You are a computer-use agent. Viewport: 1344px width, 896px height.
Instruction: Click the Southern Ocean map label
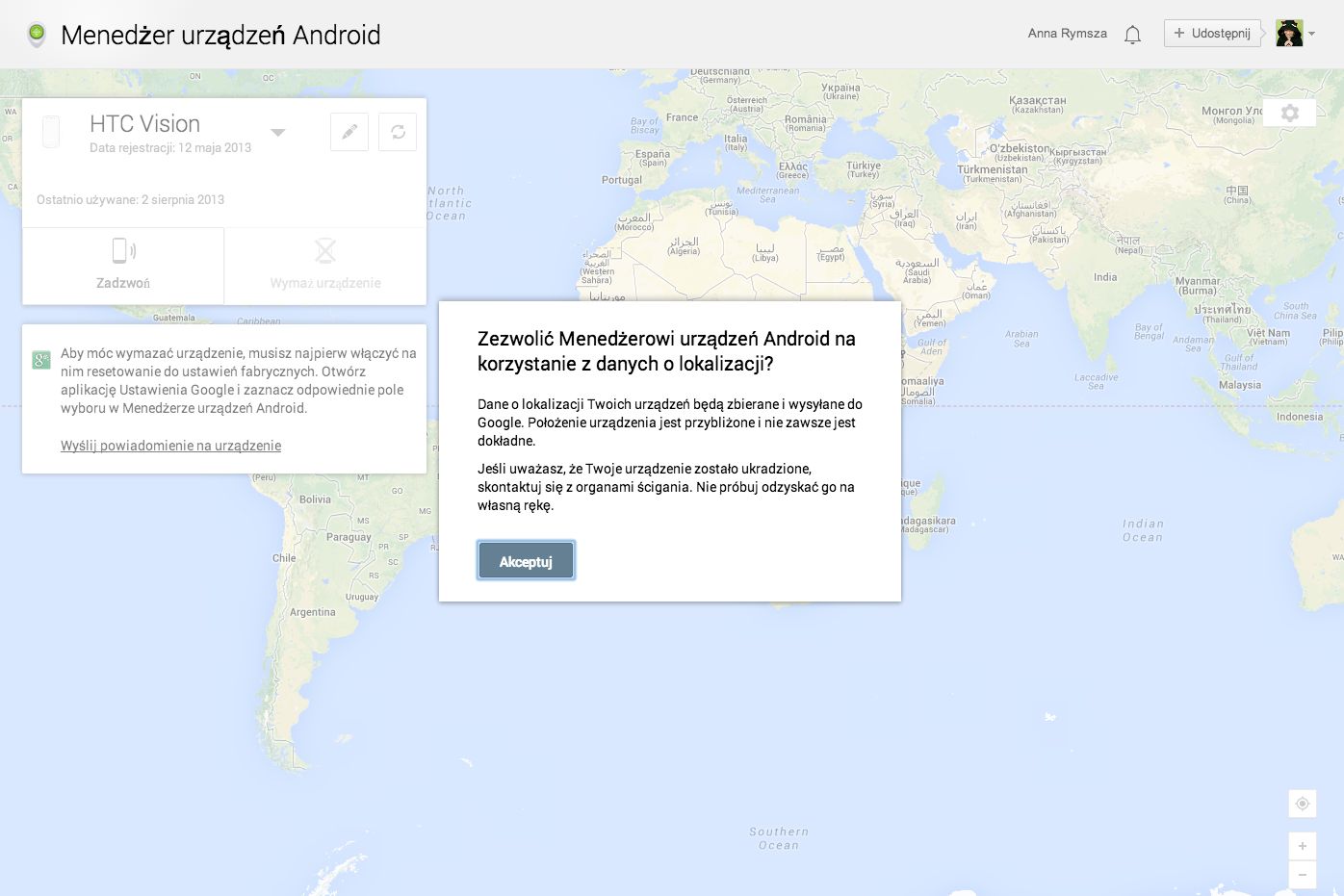(x=779, y=838)
